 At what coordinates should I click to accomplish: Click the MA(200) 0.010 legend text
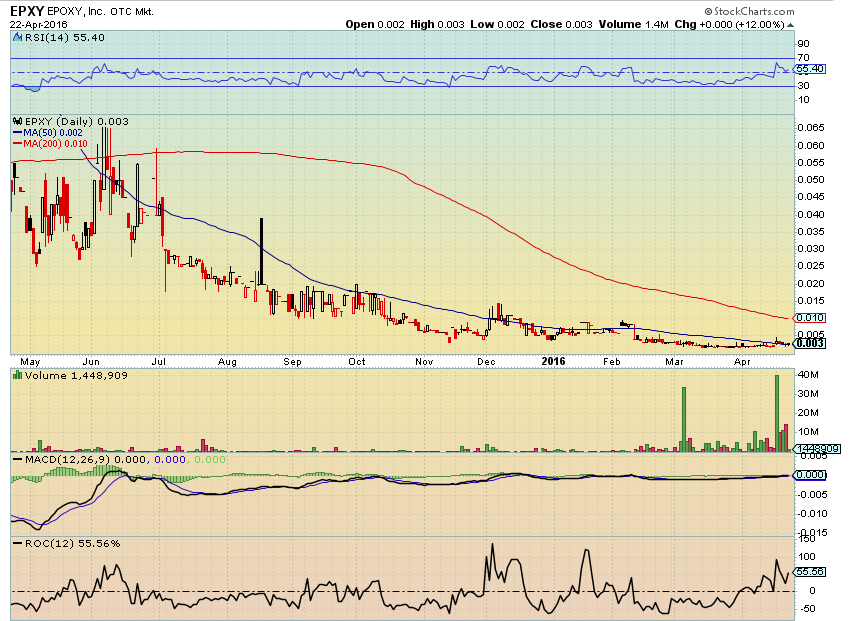tap(55, 144)
